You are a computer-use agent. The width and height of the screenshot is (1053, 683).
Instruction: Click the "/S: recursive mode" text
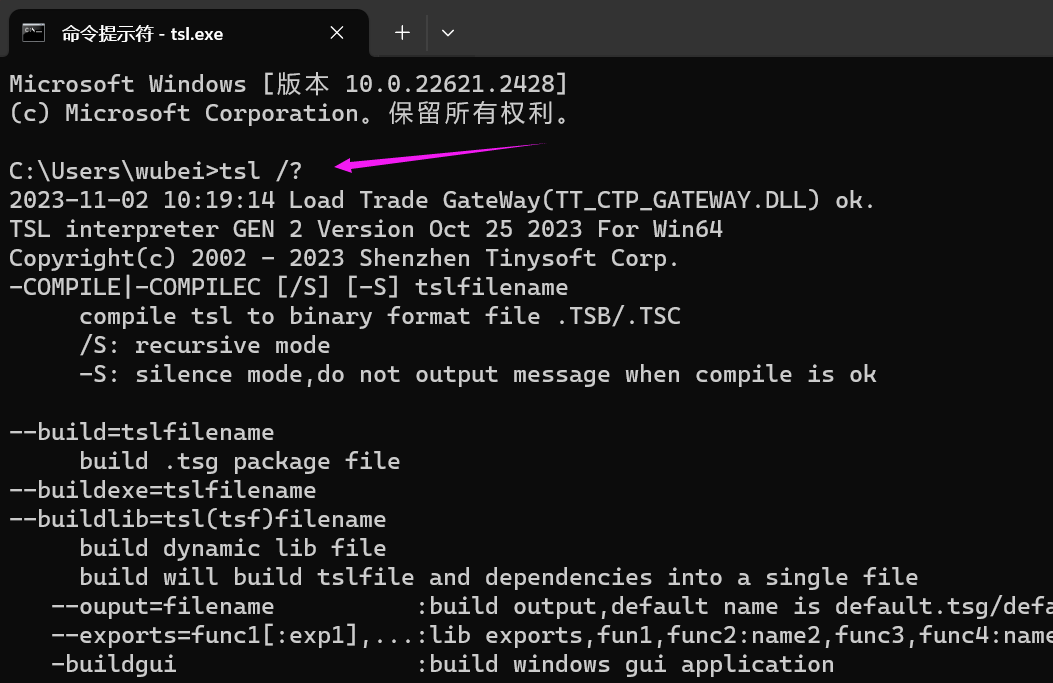(204, 345)
